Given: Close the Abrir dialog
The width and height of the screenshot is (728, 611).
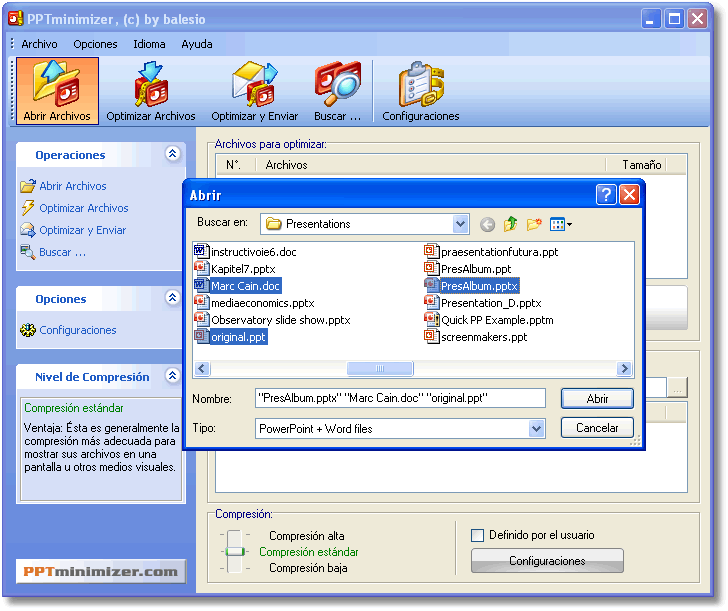Looking at the screenshot, I should [x=629, y=195].
